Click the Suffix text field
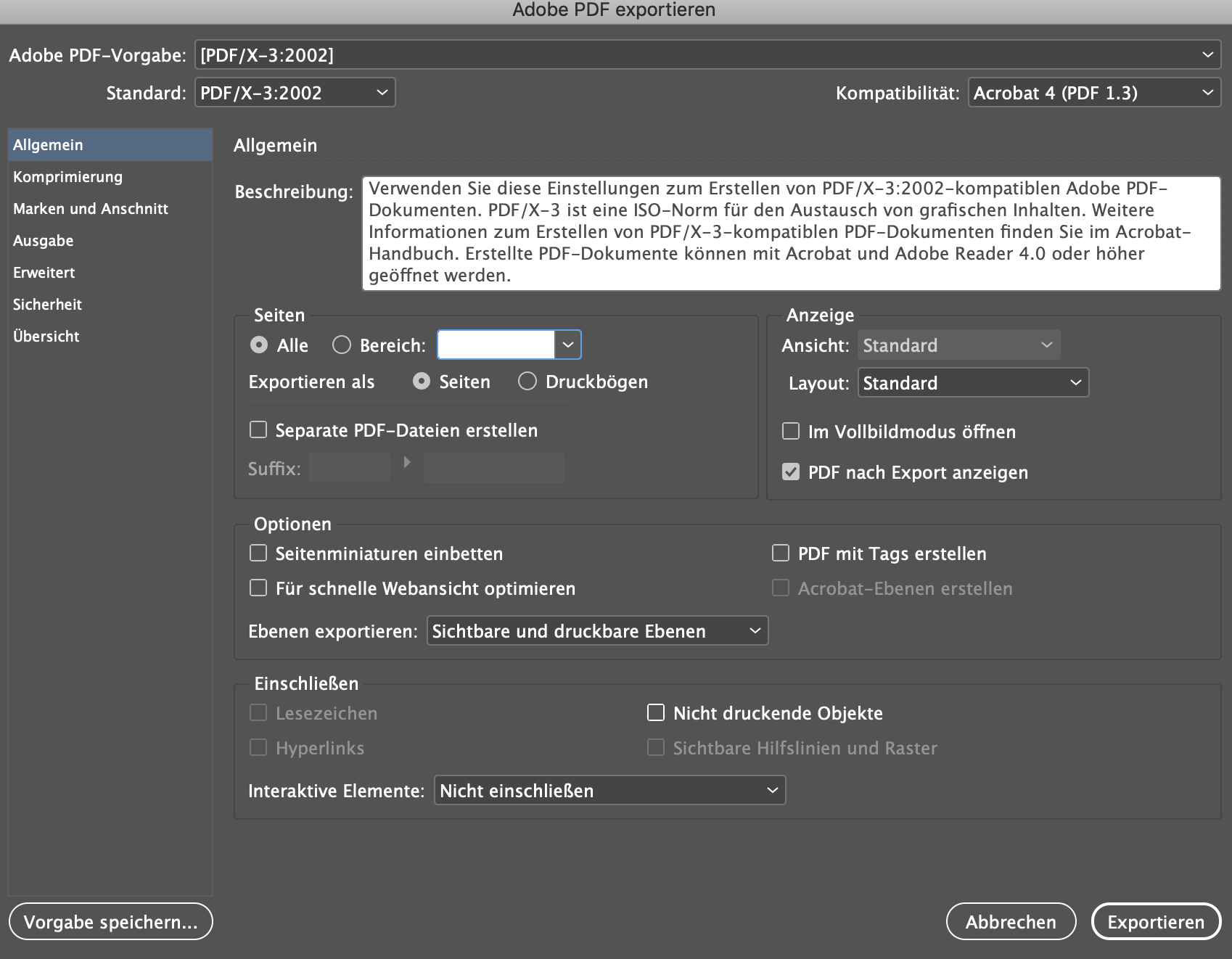 click(x=350, y=468)
